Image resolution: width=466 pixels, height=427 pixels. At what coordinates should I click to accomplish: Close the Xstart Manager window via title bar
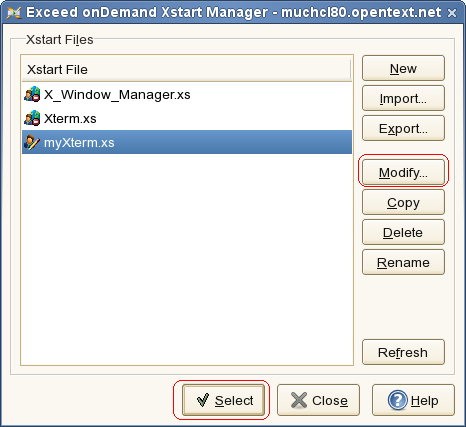pos(452,13)
